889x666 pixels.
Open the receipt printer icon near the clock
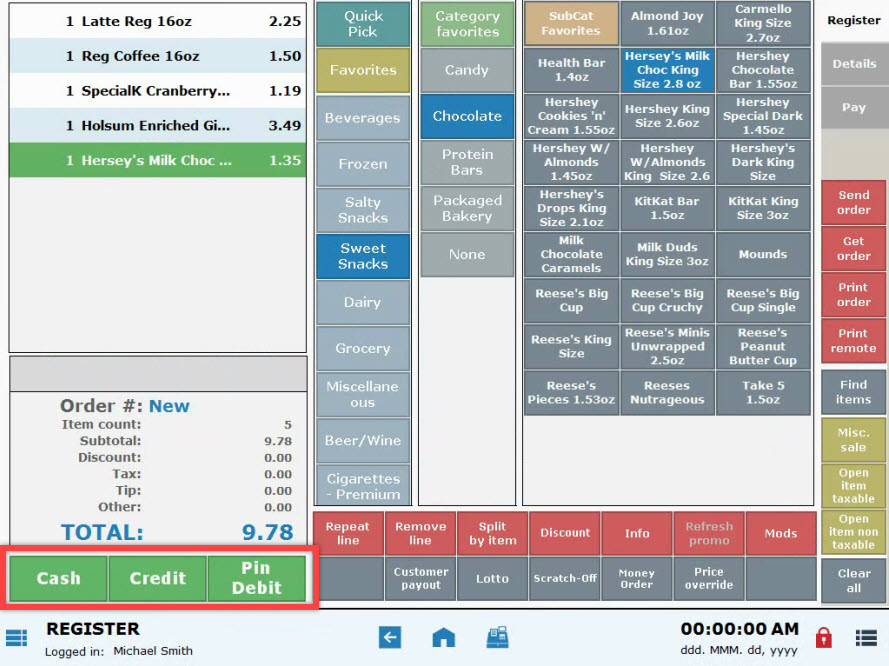[x=497, y=637]
